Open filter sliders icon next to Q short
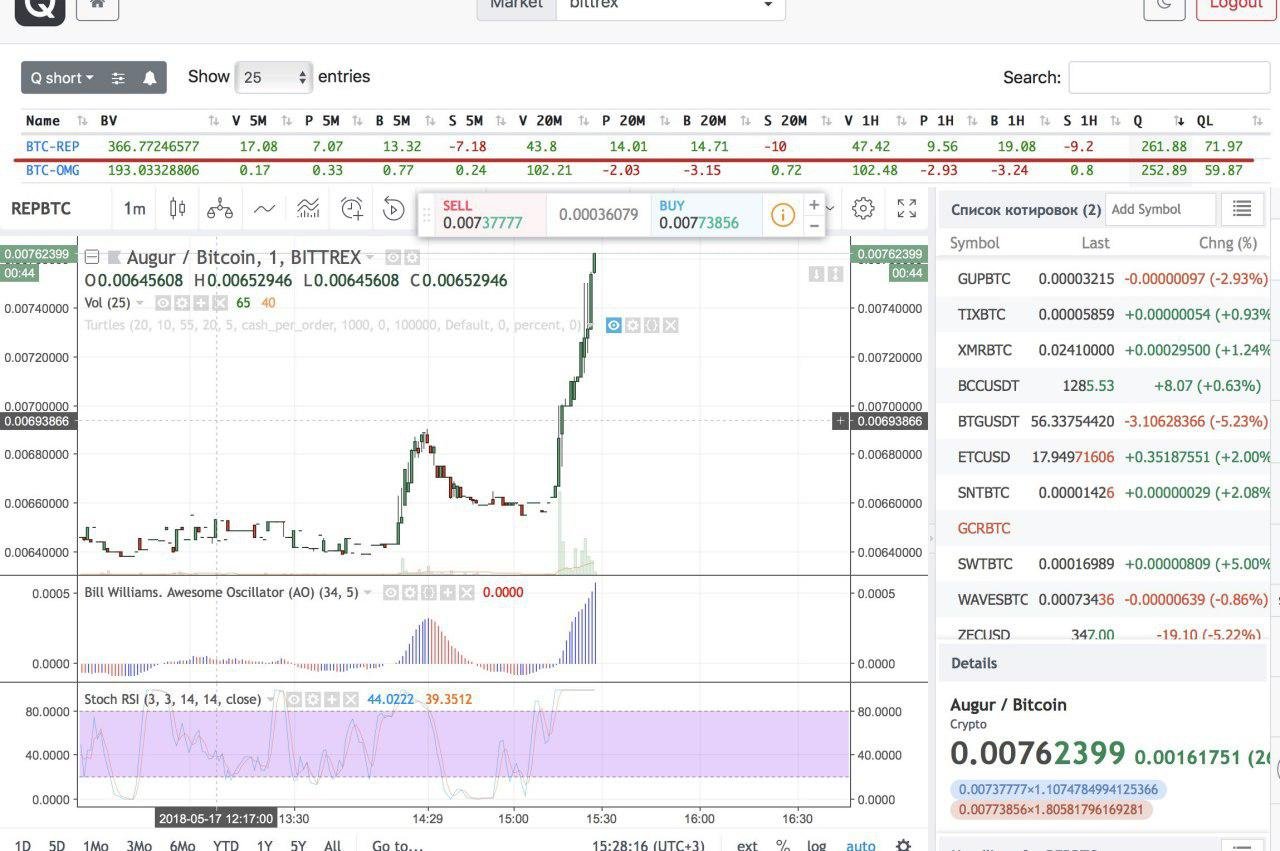The height and width of the screenshot is (851, 1280). coord(118,78)
